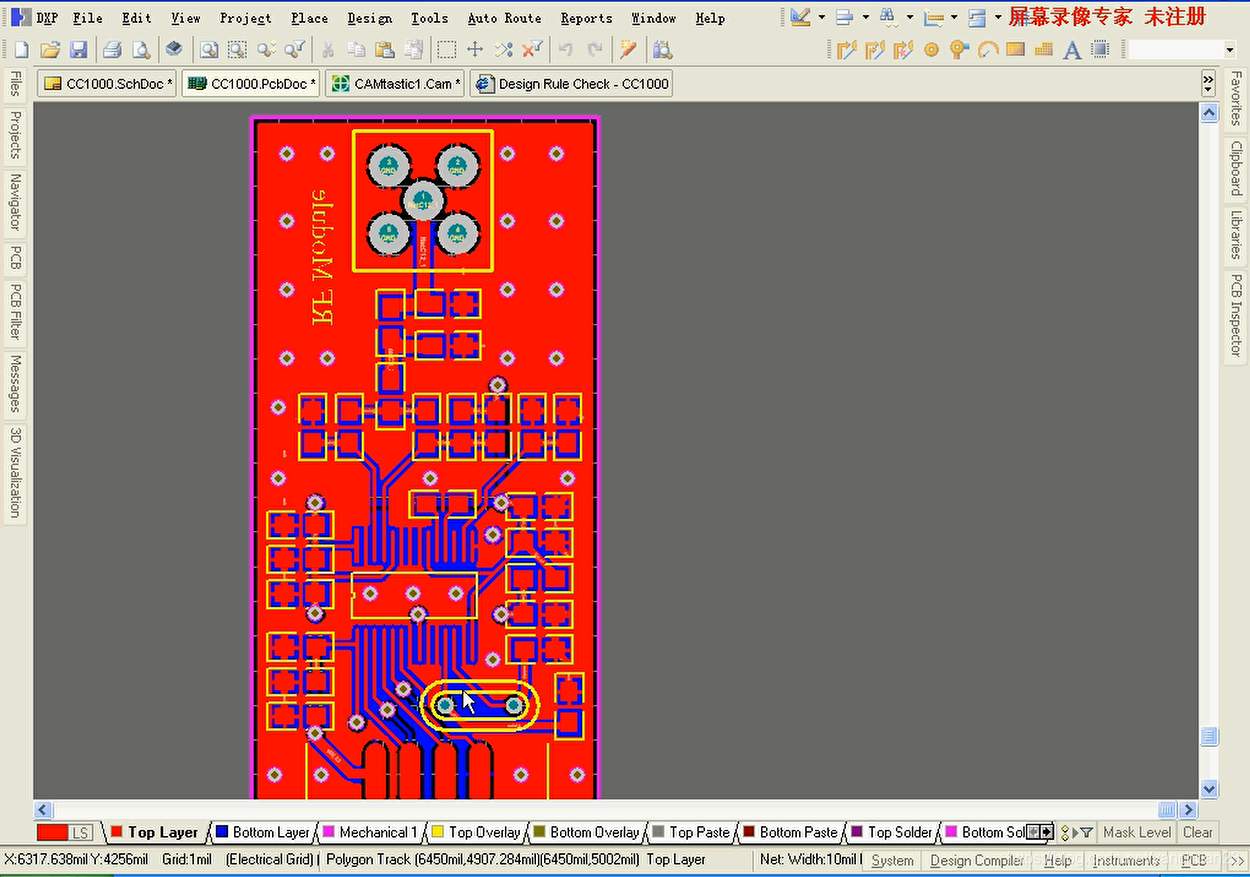Activate the move selection cross icon
The image size is (1250, 877).
tap(475, 49)
